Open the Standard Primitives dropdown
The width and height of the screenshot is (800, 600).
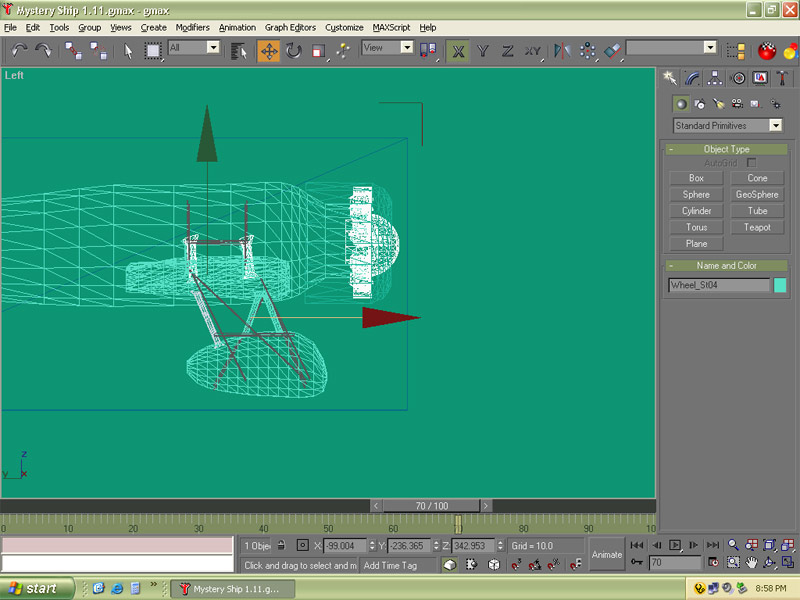pos(775,126)
